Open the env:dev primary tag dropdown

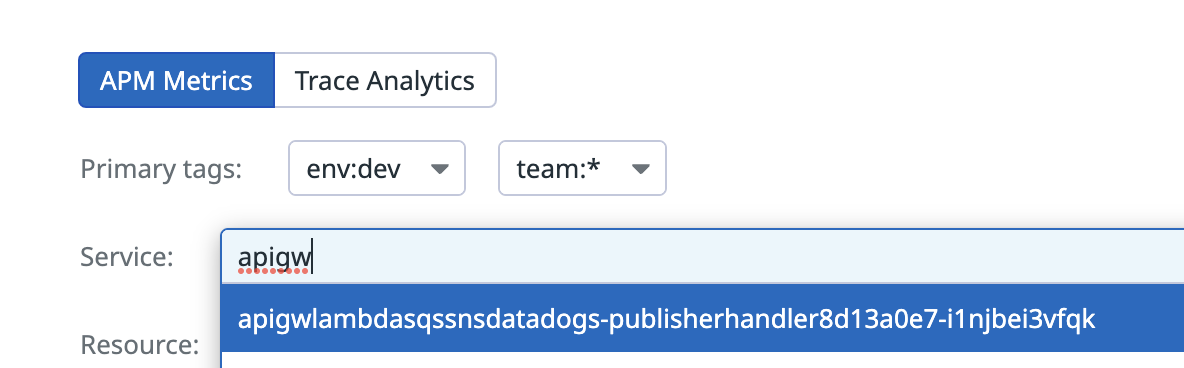click(377, 169)
